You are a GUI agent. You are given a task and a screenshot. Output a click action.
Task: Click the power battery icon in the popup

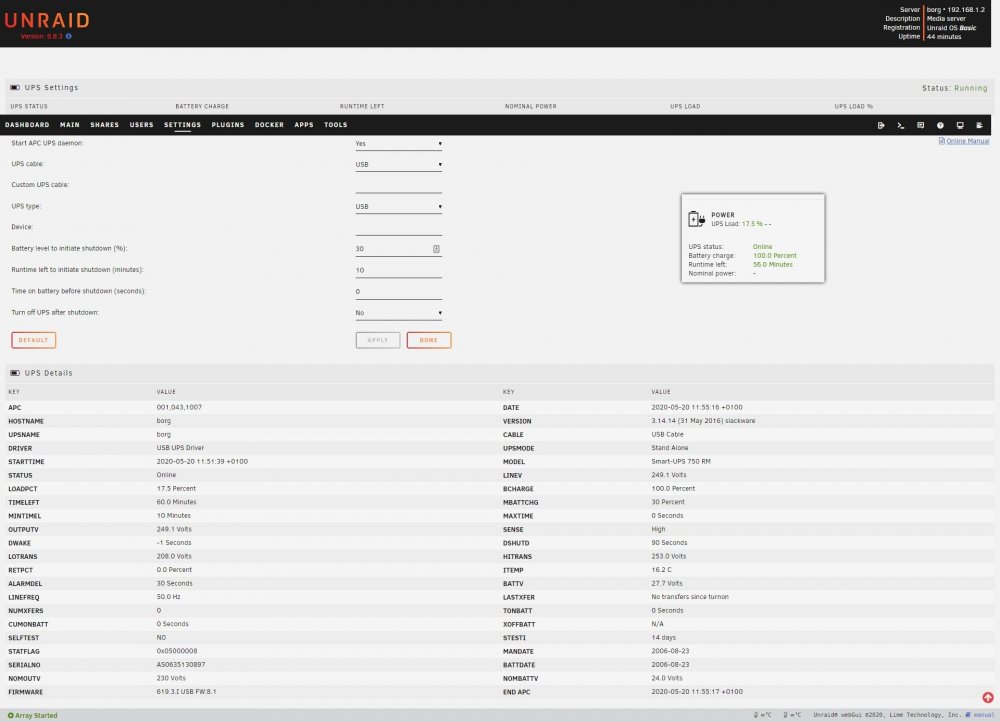pos(696,219)
